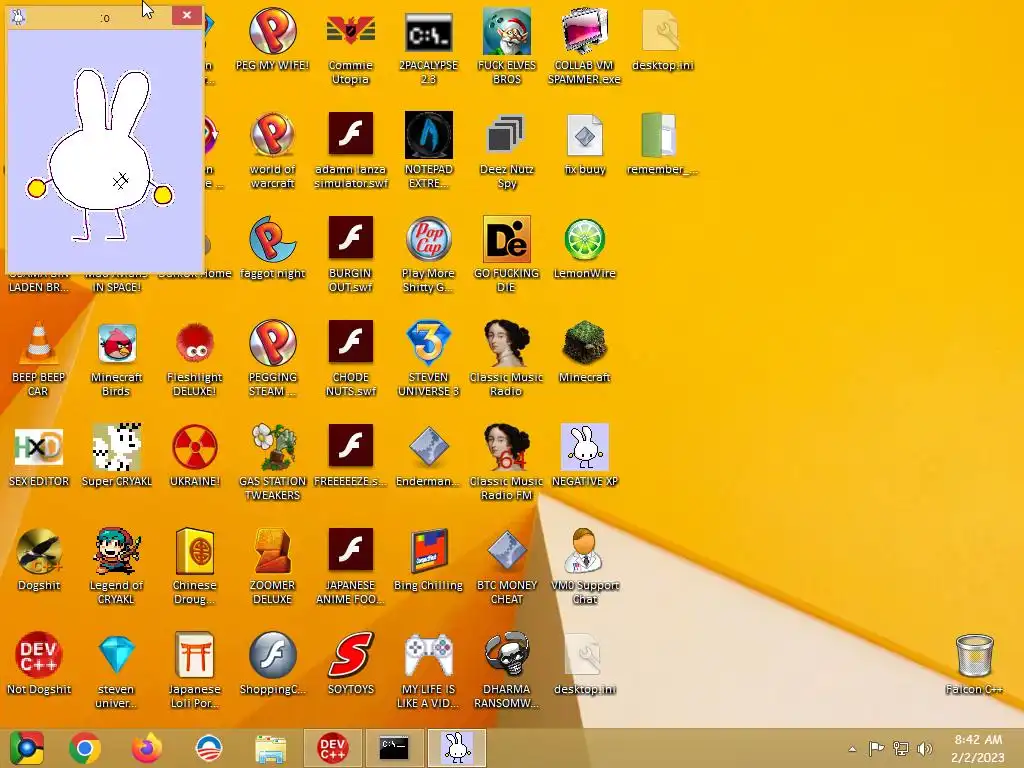Click the PopCap Play More icon
This screenshot has height=768, width=1024.
click(x=428, y=239)
